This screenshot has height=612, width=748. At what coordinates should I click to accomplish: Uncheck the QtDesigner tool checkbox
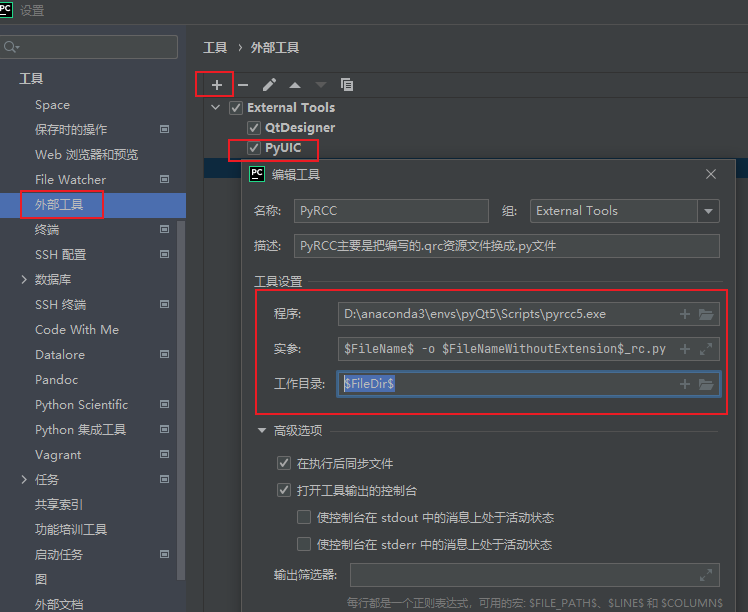[x=254, y=128]
